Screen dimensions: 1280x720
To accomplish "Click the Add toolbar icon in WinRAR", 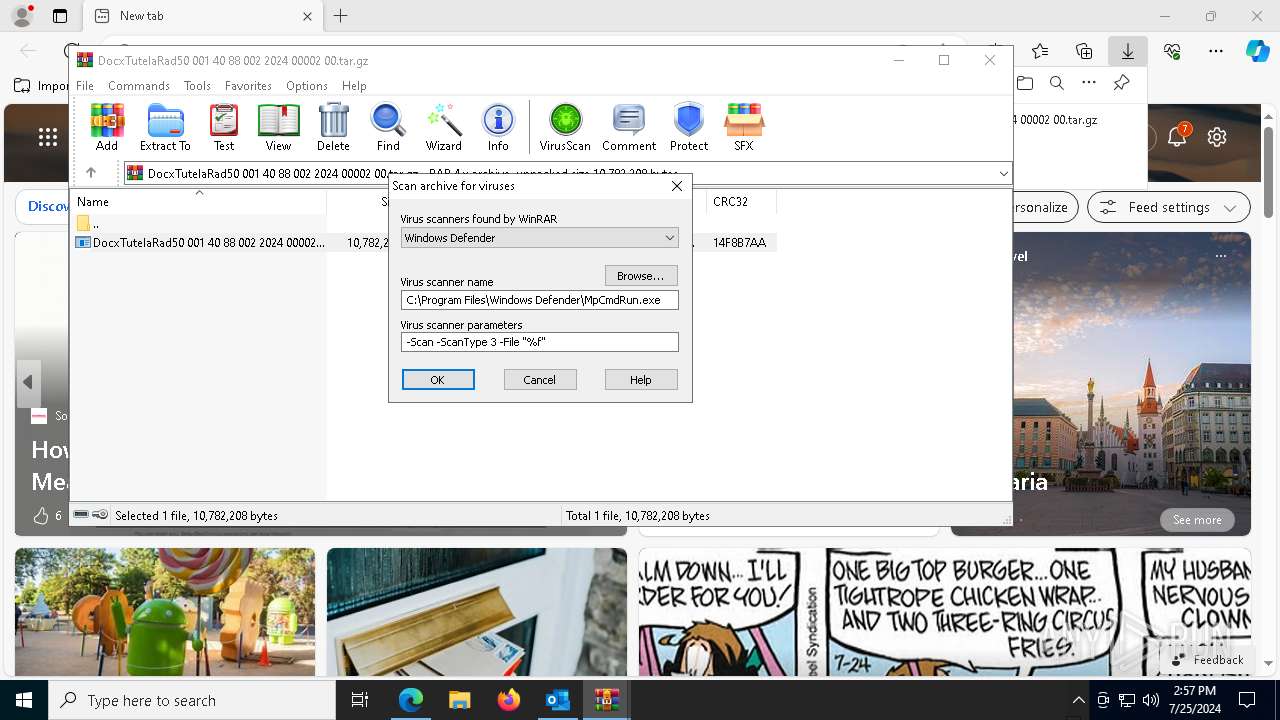I will click(107, 127).
